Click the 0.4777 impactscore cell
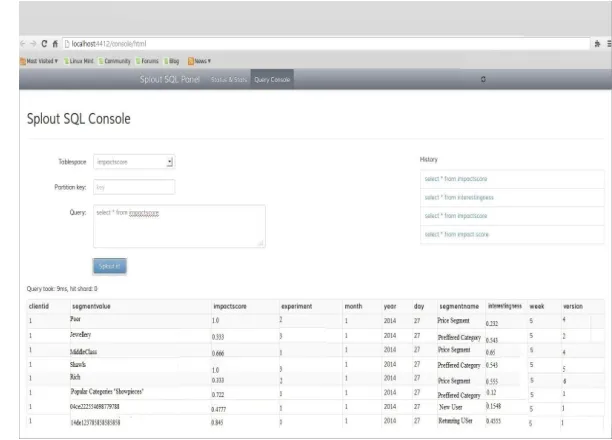The image size is (612, 440). [x=219, y=409]
